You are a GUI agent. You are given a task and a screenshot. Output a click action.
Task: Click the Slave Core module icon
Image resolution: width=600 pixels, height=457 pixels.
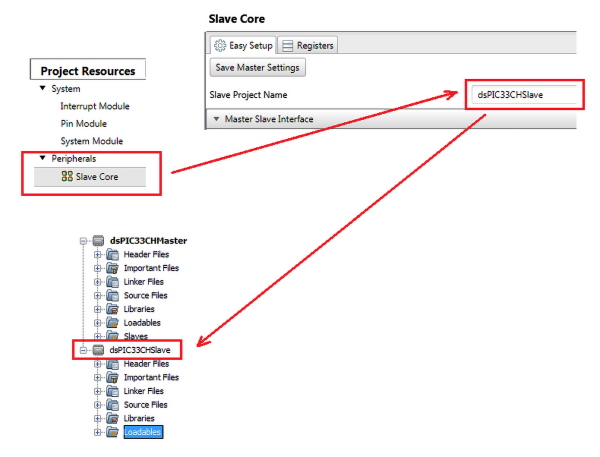pyautogui.click(x=67, y=176)
